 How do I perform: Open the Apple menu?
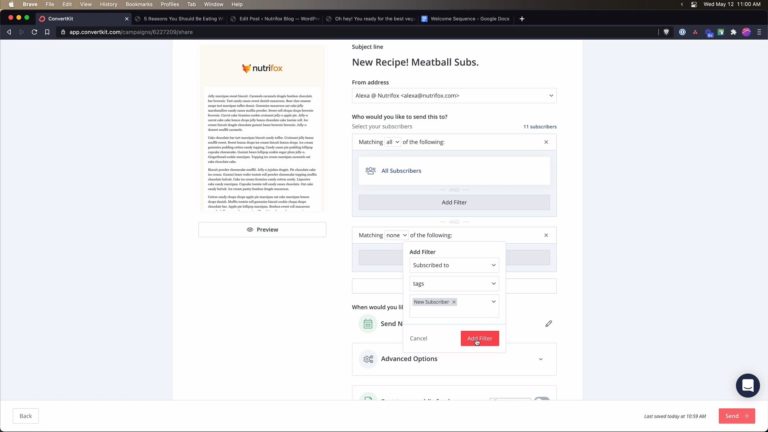[x=11, y=4]
